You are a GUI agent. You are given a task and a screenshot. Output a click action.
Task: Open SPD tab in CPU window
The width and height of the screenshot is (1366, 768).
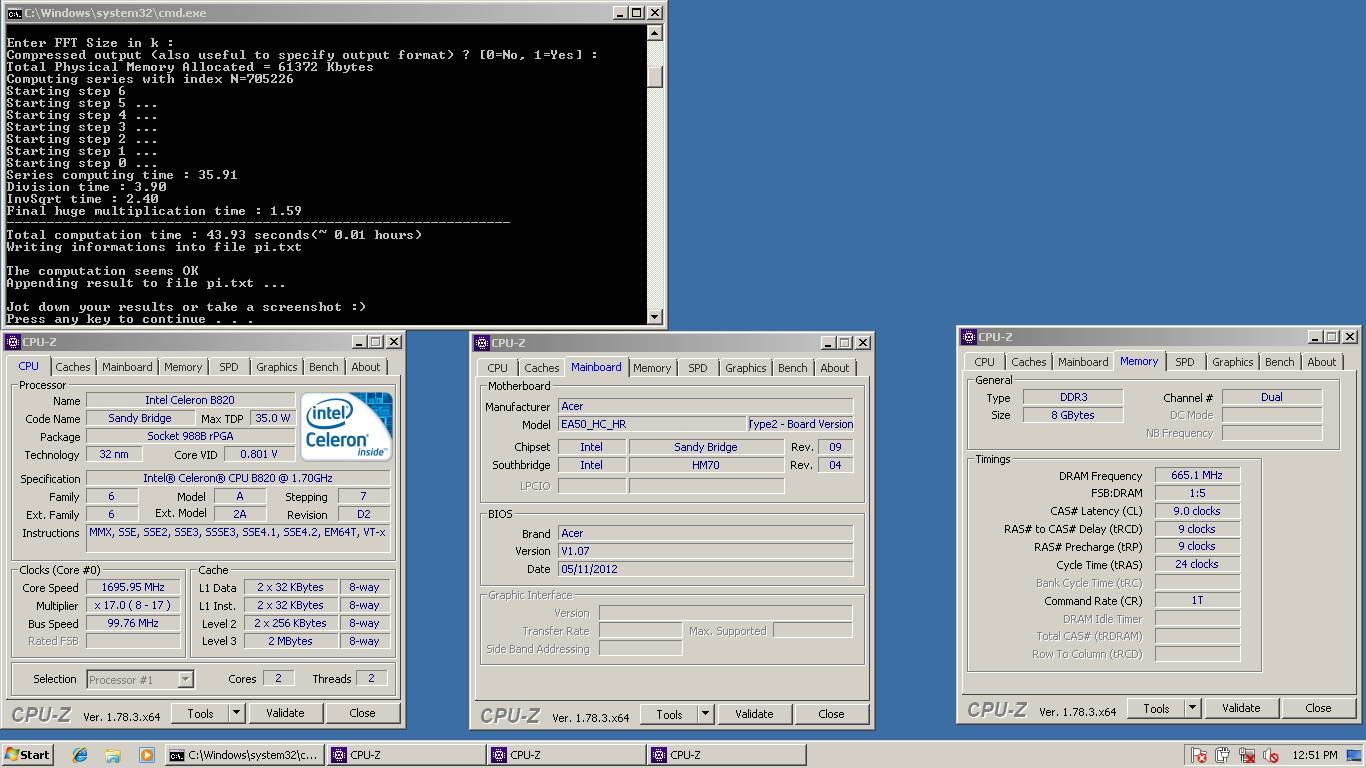pos(229,367)
